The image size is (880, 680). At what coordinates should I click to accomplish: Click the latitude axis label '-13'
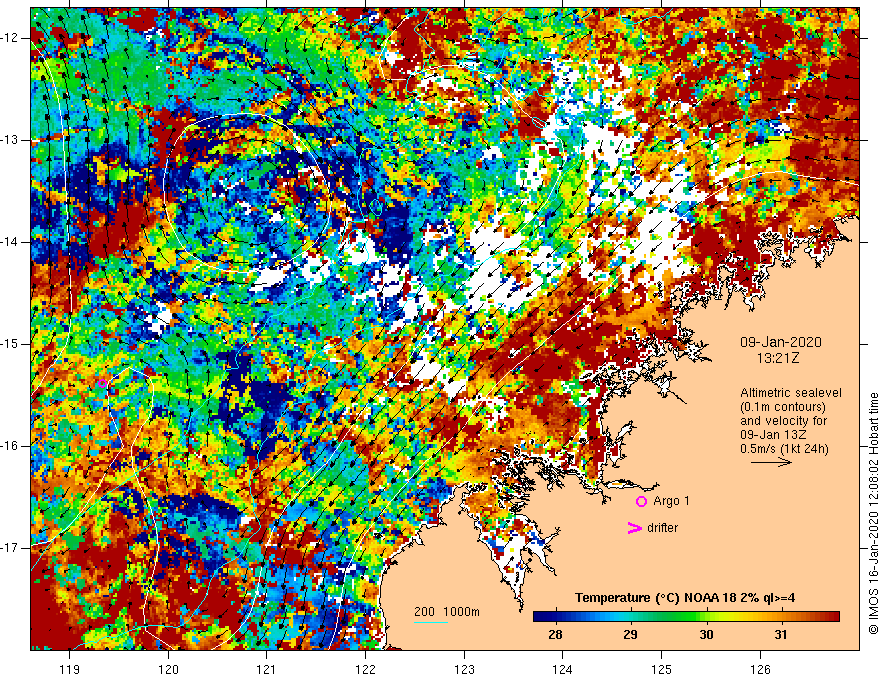(10, 140)
